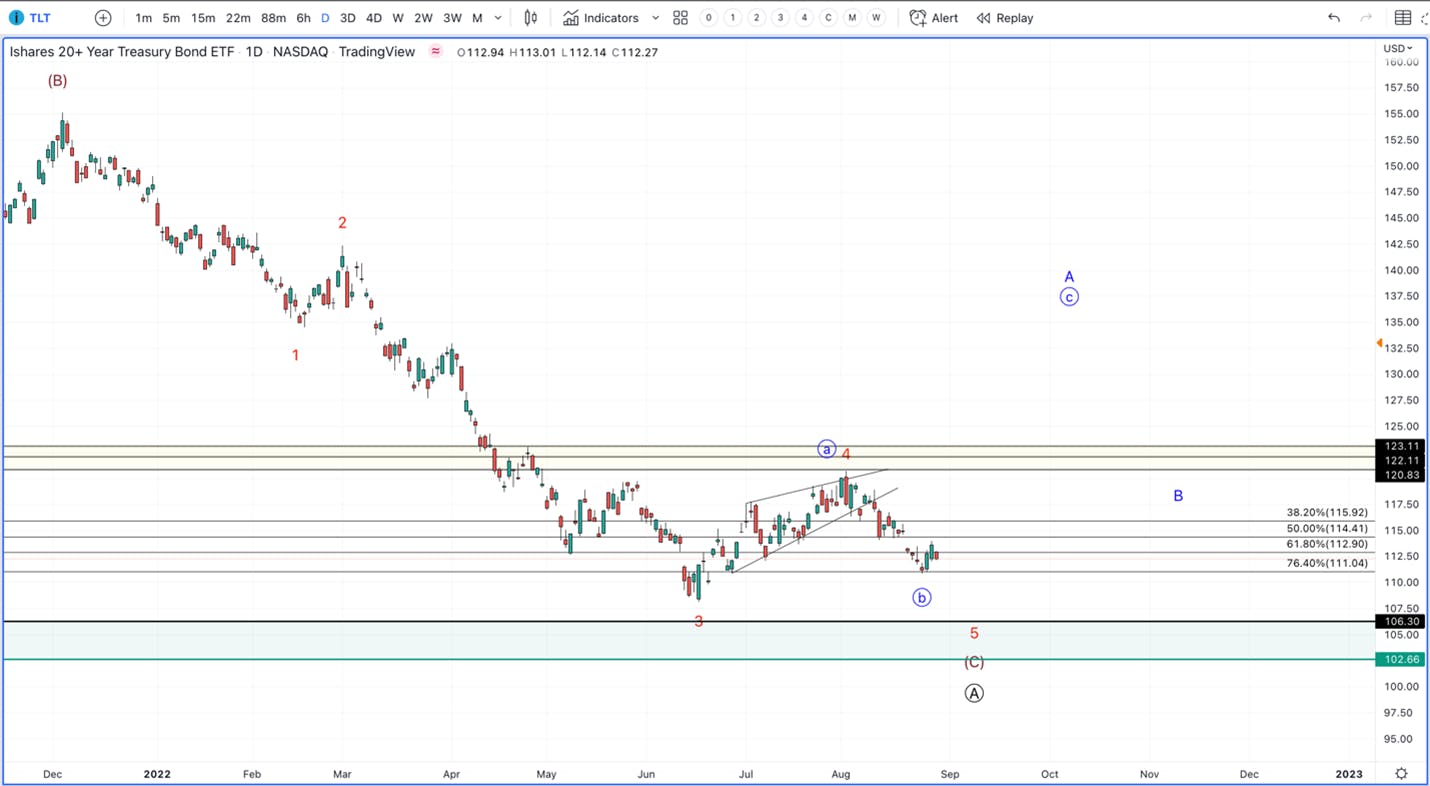1430x786 pixels.
Task: Click the circled W toolbar button
Action: [876, 18]
